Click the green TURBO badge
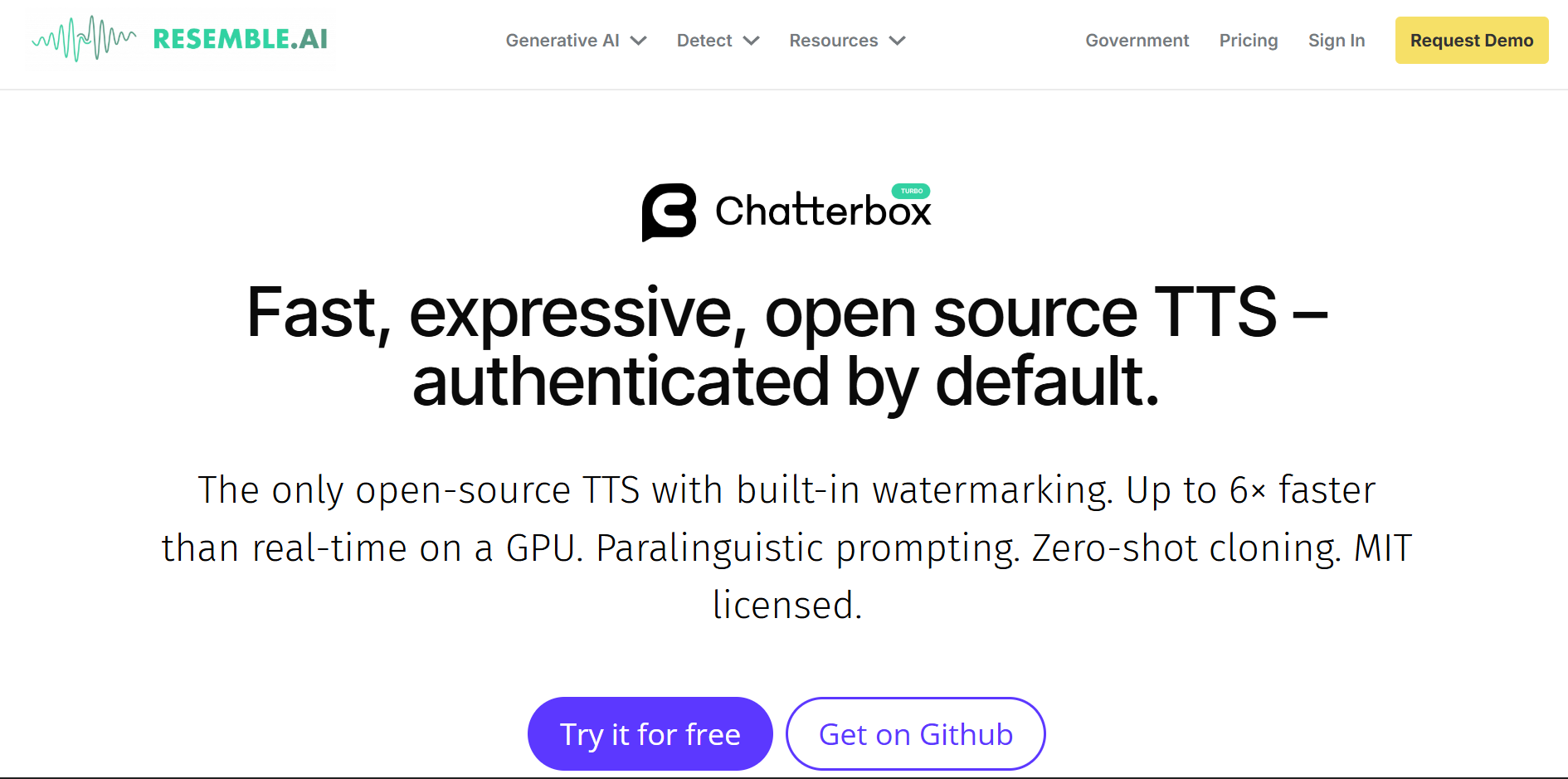Image resolution: width=1568 pixels, height=779 pixels. (x=911, y=191)
